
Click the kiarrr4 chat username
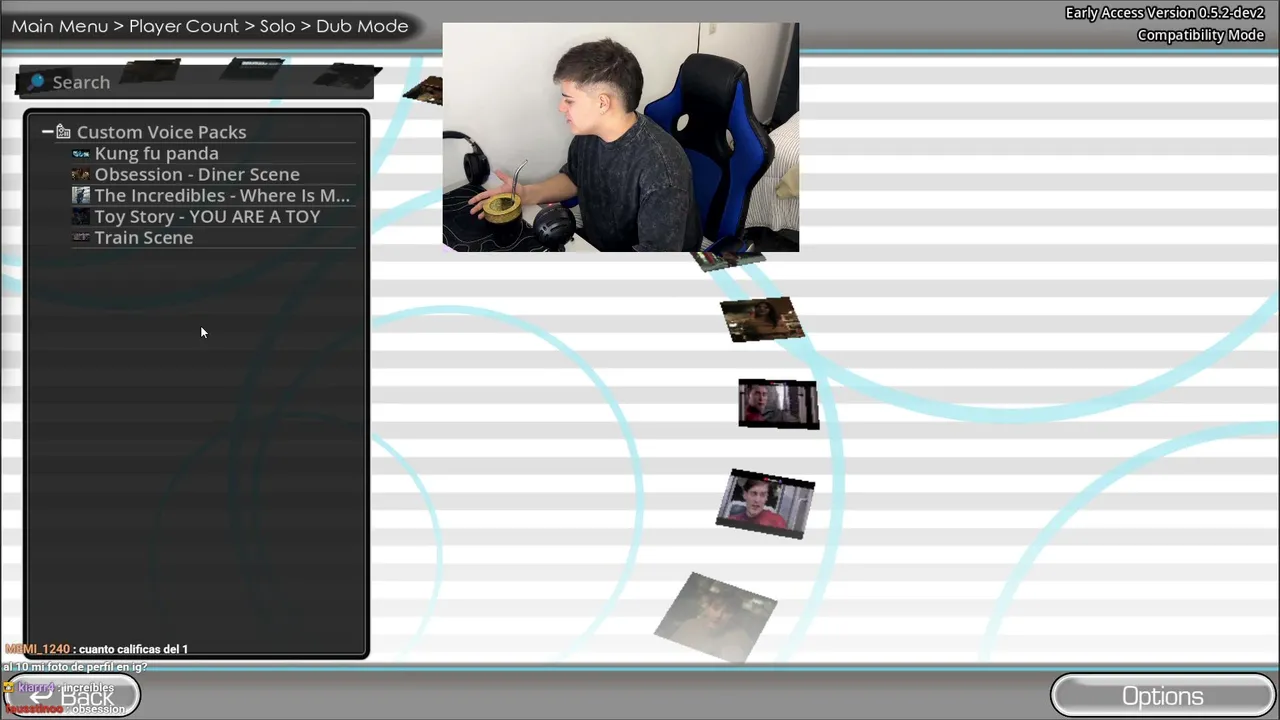[x=36, y=688]
